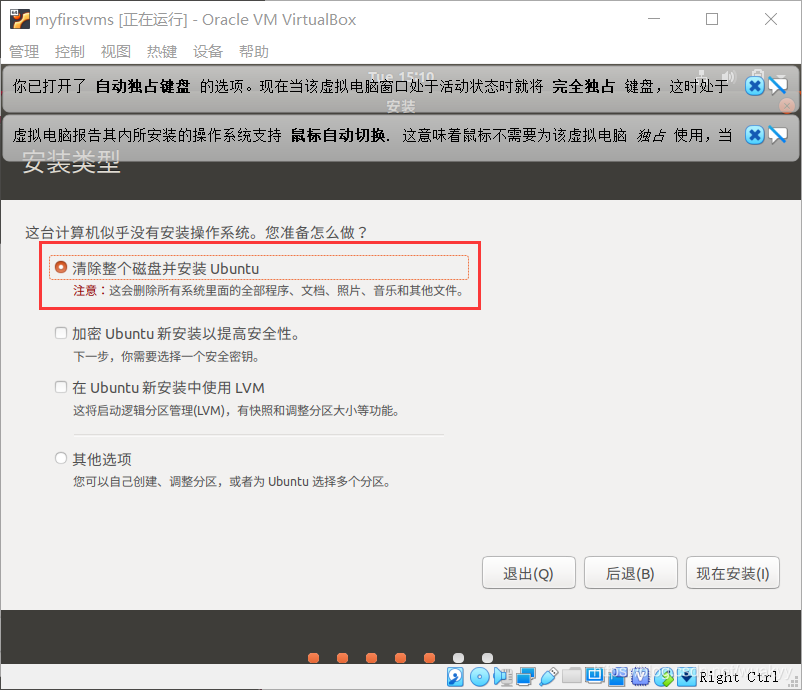Click the network adapters status icon
The height and width of the screenshot is (690, 802).
[x=526, y=677]
